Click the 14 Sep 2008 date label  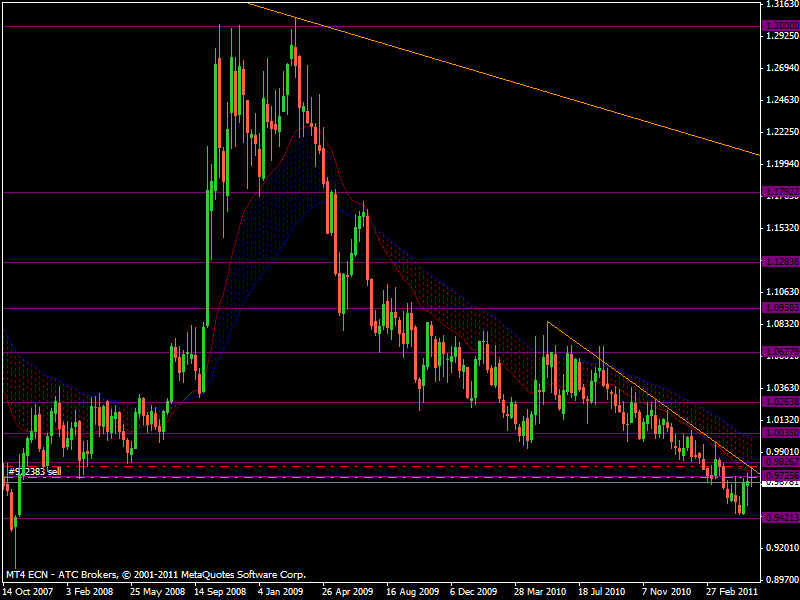pyautogui.click(x=220, y=592)
